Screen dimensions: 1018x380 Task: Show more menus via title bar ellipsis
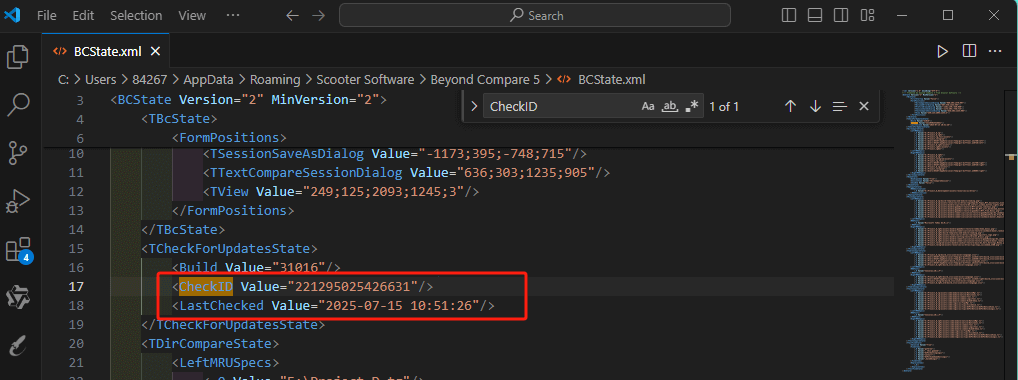(x=233, y=15)
